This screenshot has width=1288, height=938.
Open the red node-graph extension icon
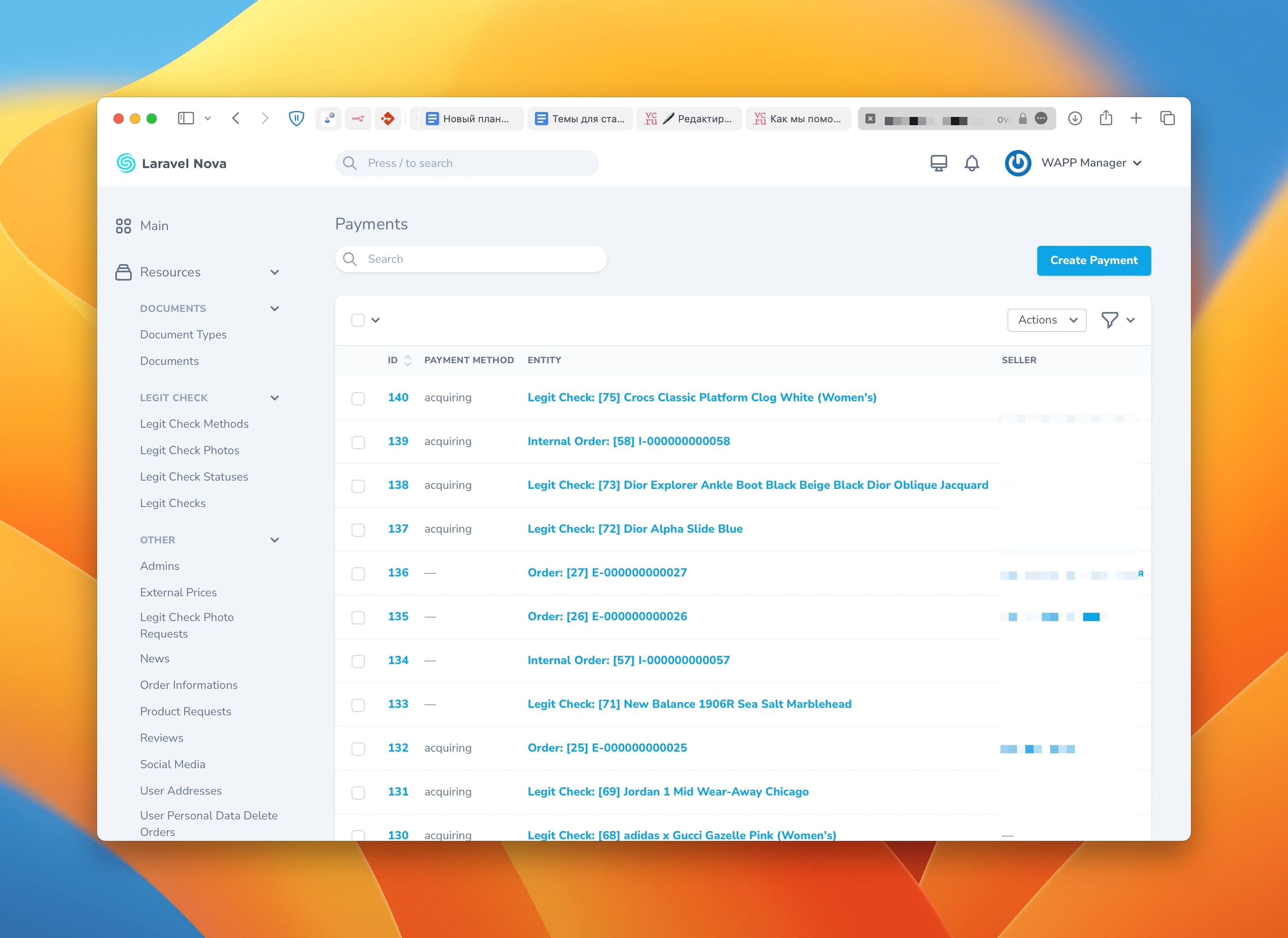(x=358, y=118)
